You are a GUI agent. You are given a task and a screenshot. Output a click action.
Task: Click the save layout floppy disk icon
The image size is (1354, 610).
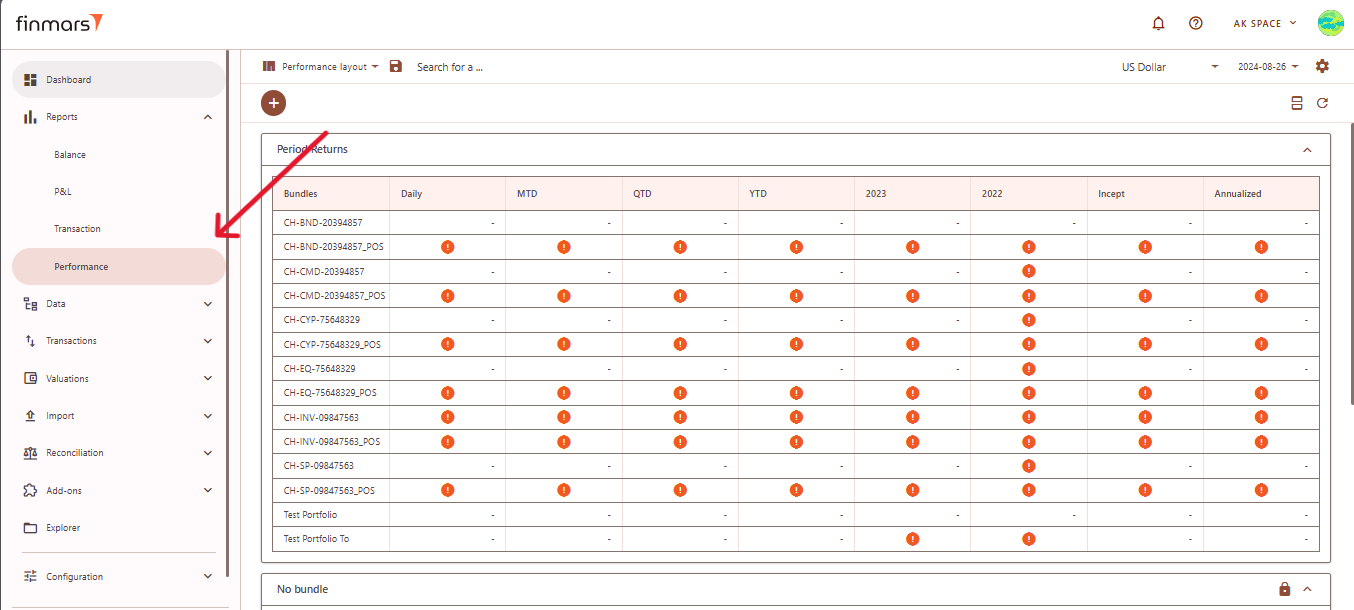tap(396, 66)
